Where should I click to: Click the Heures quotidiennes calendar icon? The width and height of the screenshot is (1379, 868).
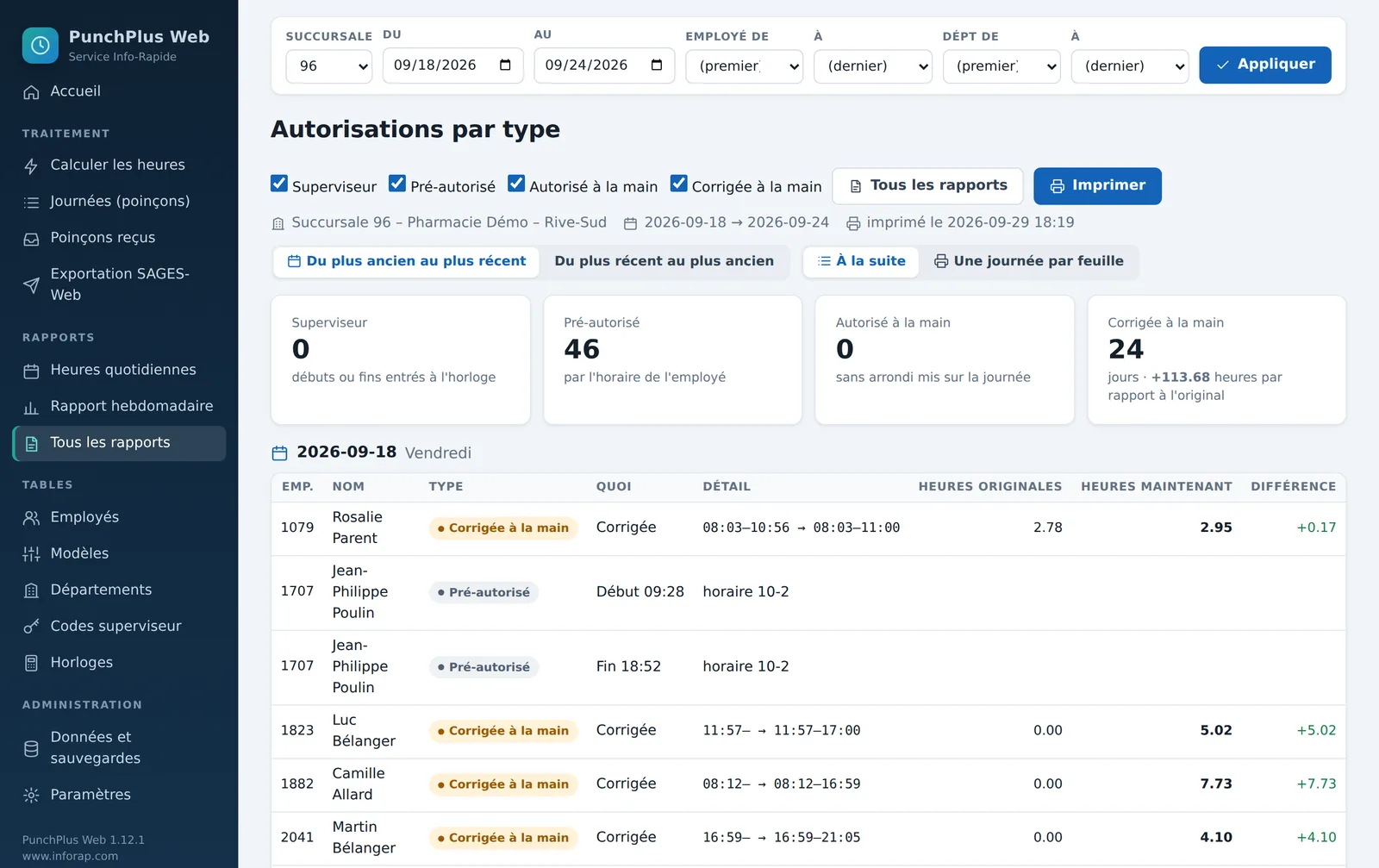(x=31, y=372)
